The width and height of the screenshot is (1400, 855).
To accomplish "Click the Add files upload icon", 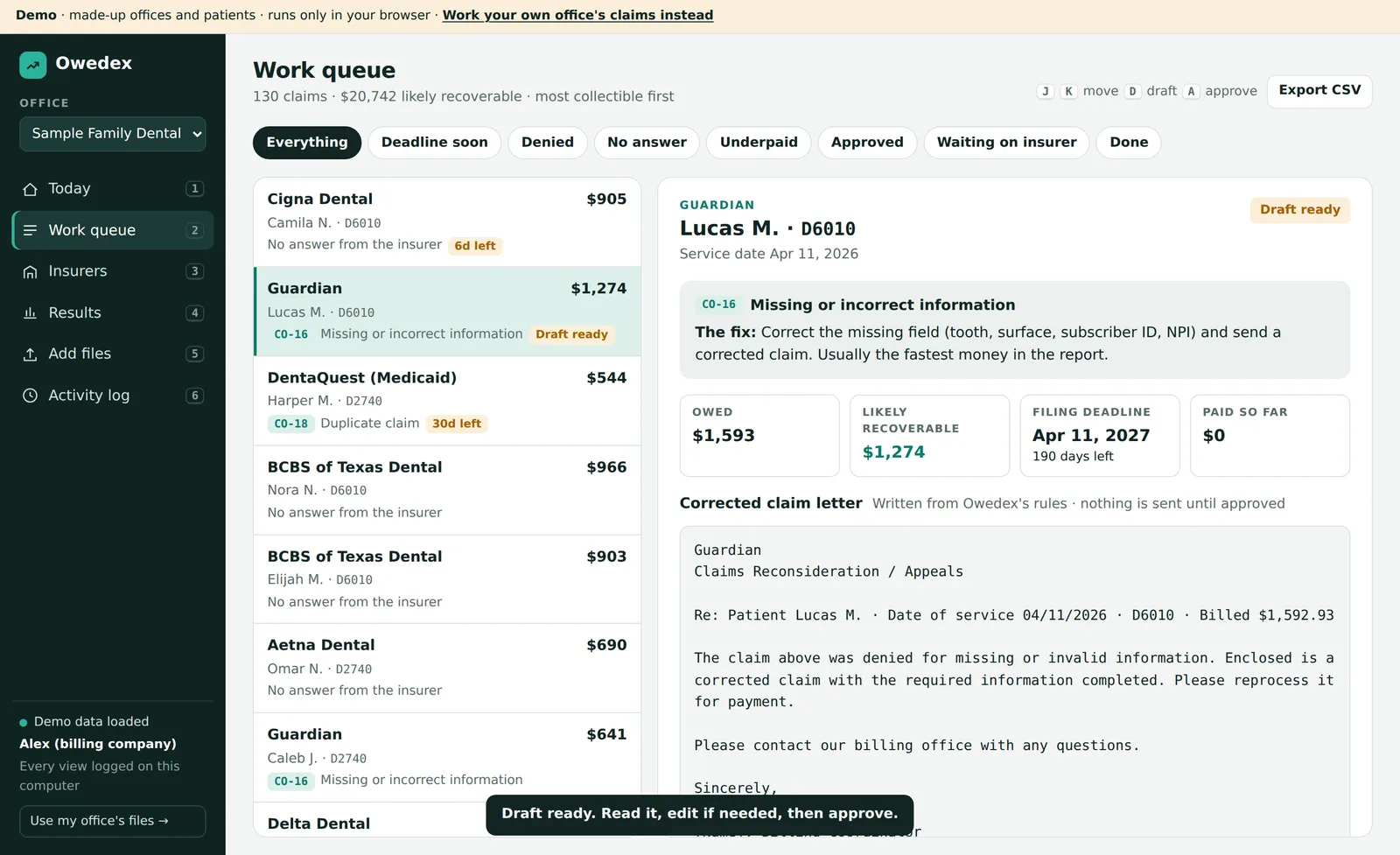I will pos(30,354).
